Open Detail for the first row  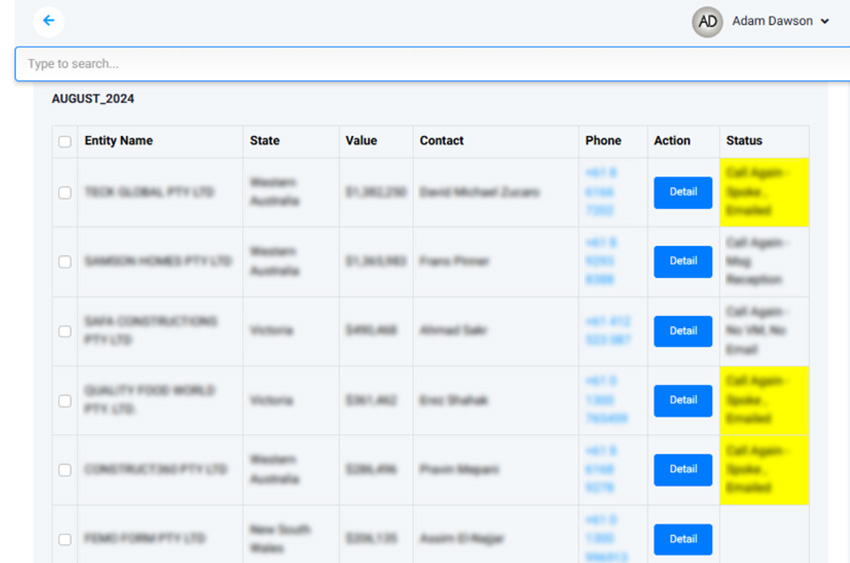pos(683,192)
